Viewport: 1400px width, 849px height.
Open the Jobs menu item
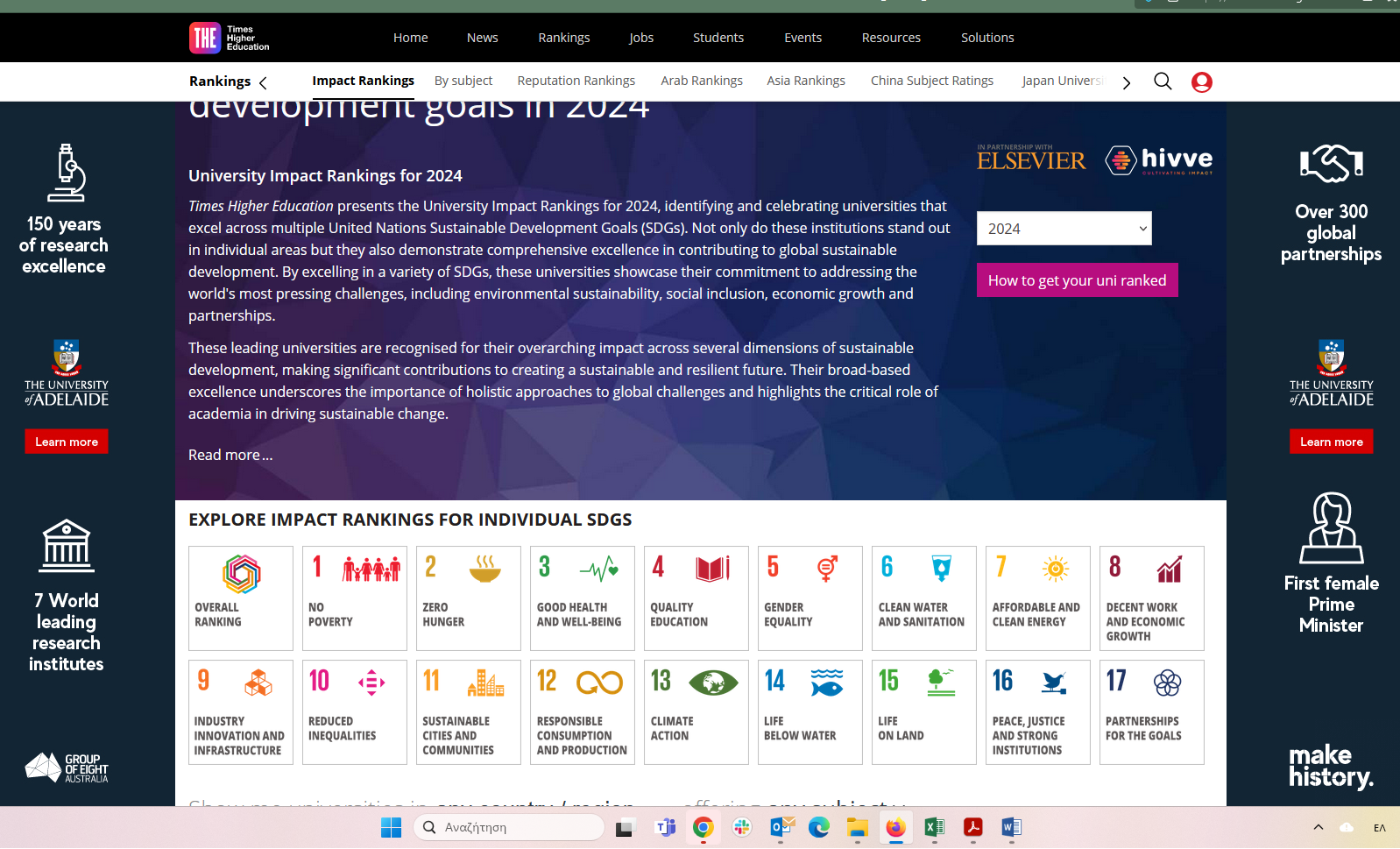640,38
